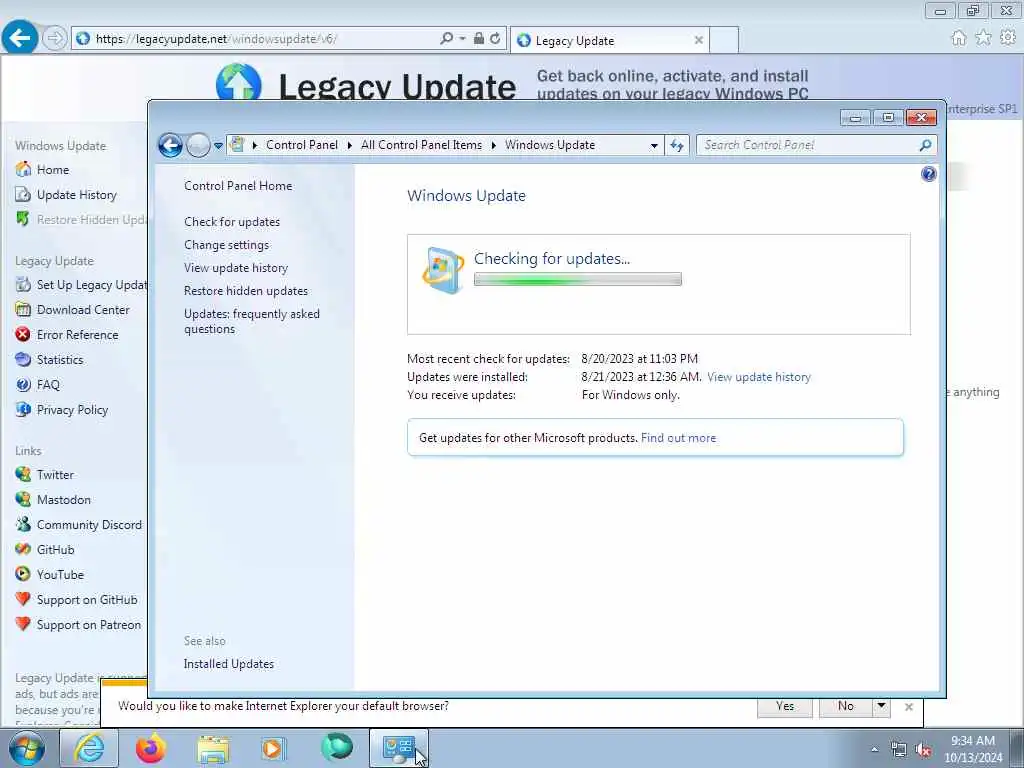Click the Set Up Legacy Update icon

click(23, 284)
